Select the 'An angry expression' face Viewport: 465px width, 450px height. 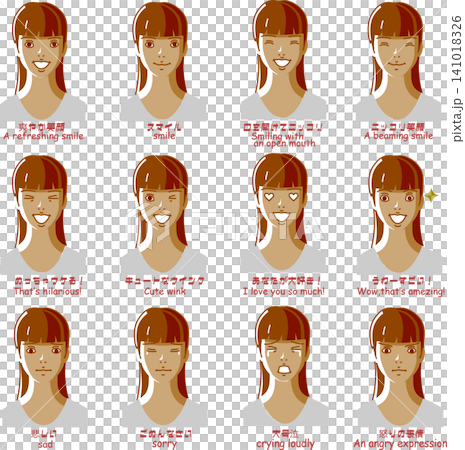coord(399,367)
